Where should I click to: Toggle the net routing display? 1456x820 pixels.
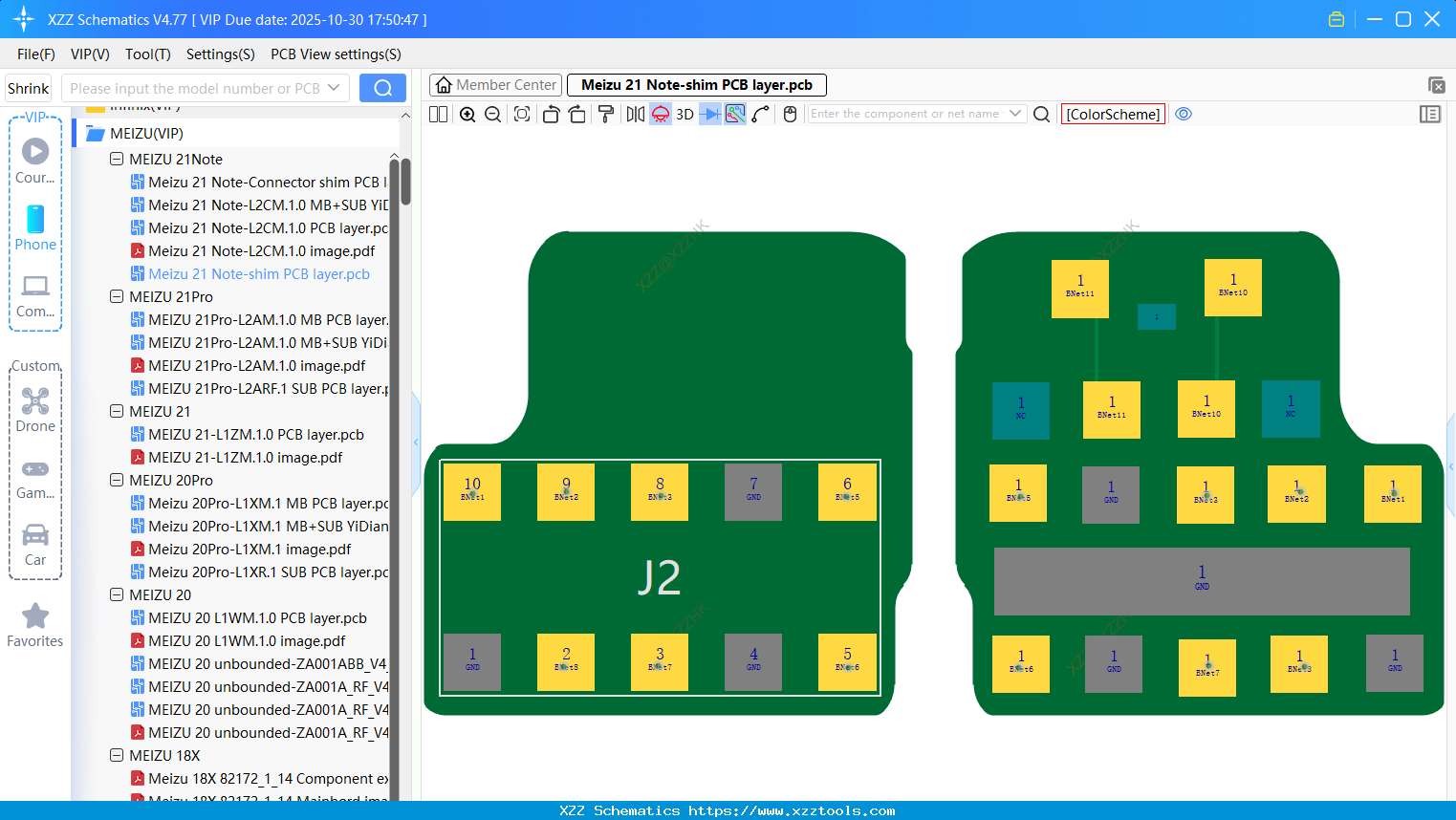(735, 114)
